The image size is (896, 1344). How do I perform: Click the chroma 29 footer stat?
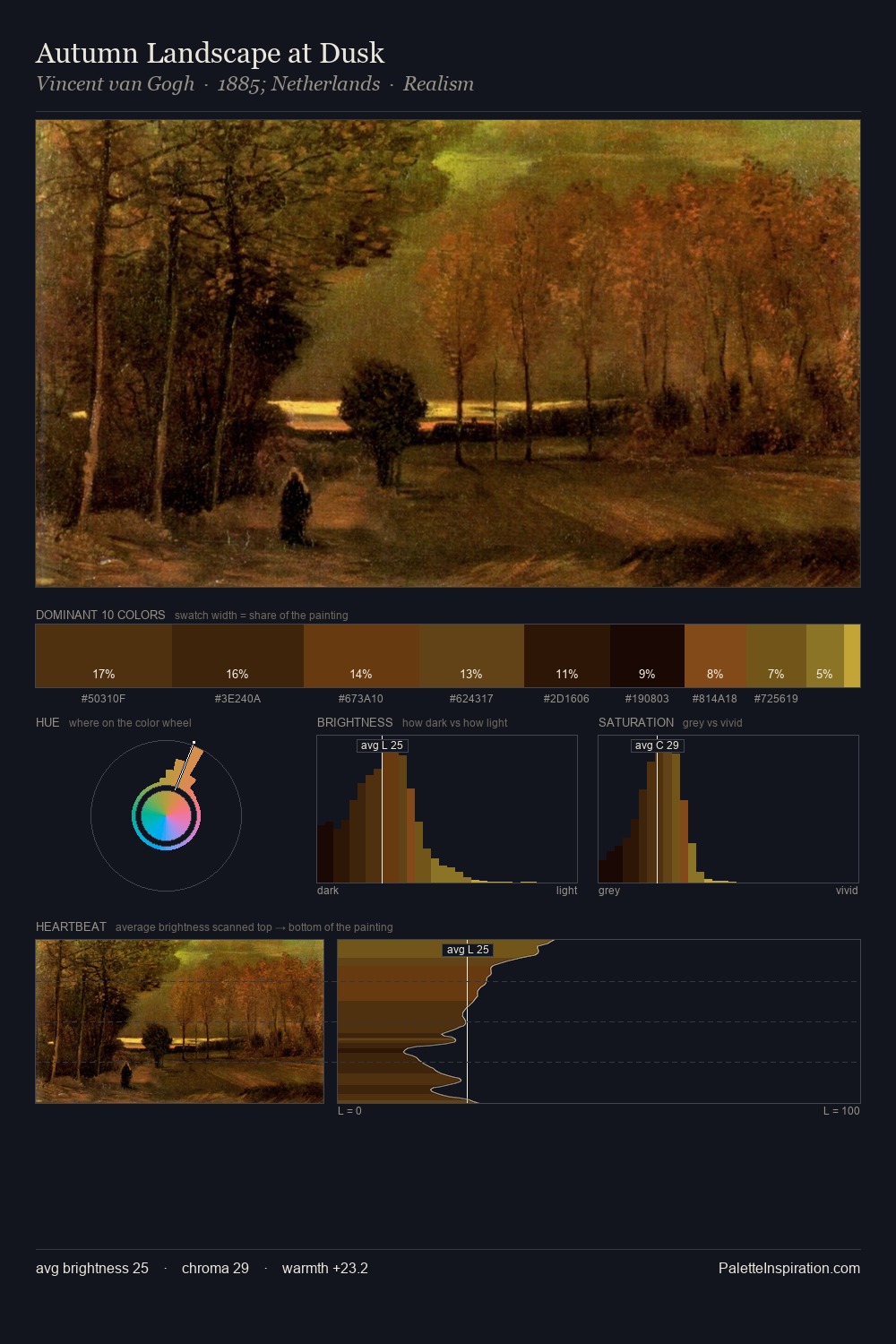(215, 1268)
